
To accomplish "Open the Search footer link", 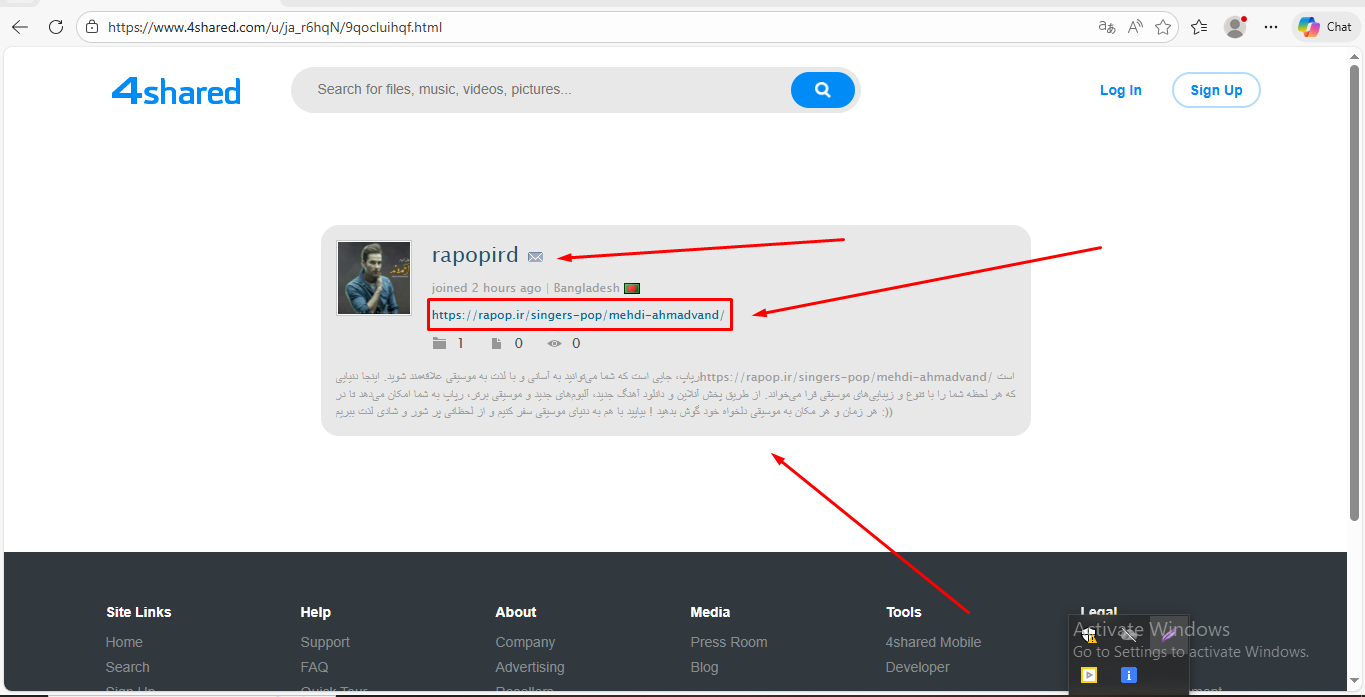I will click(x=128, y=667).
